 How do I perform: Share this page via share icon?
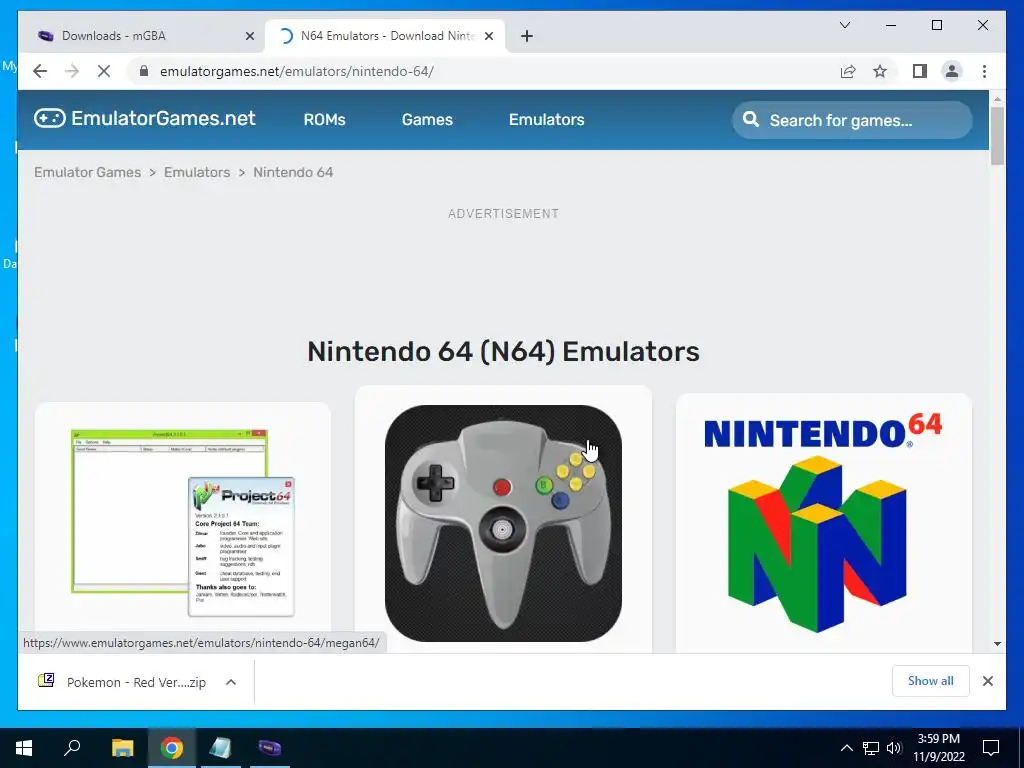(x=848, y=71)
